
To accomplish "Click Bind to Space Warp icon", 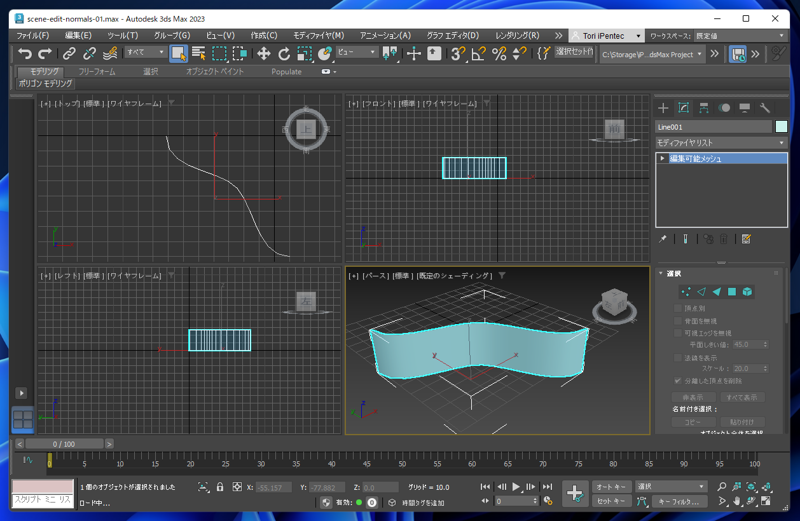I will 110,54.
